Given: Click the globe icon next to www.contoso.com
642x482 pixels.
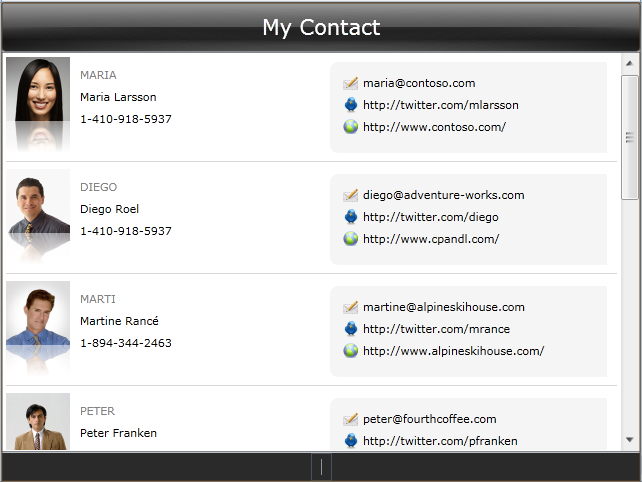Looking at the screenshot, I should [350, 127].
